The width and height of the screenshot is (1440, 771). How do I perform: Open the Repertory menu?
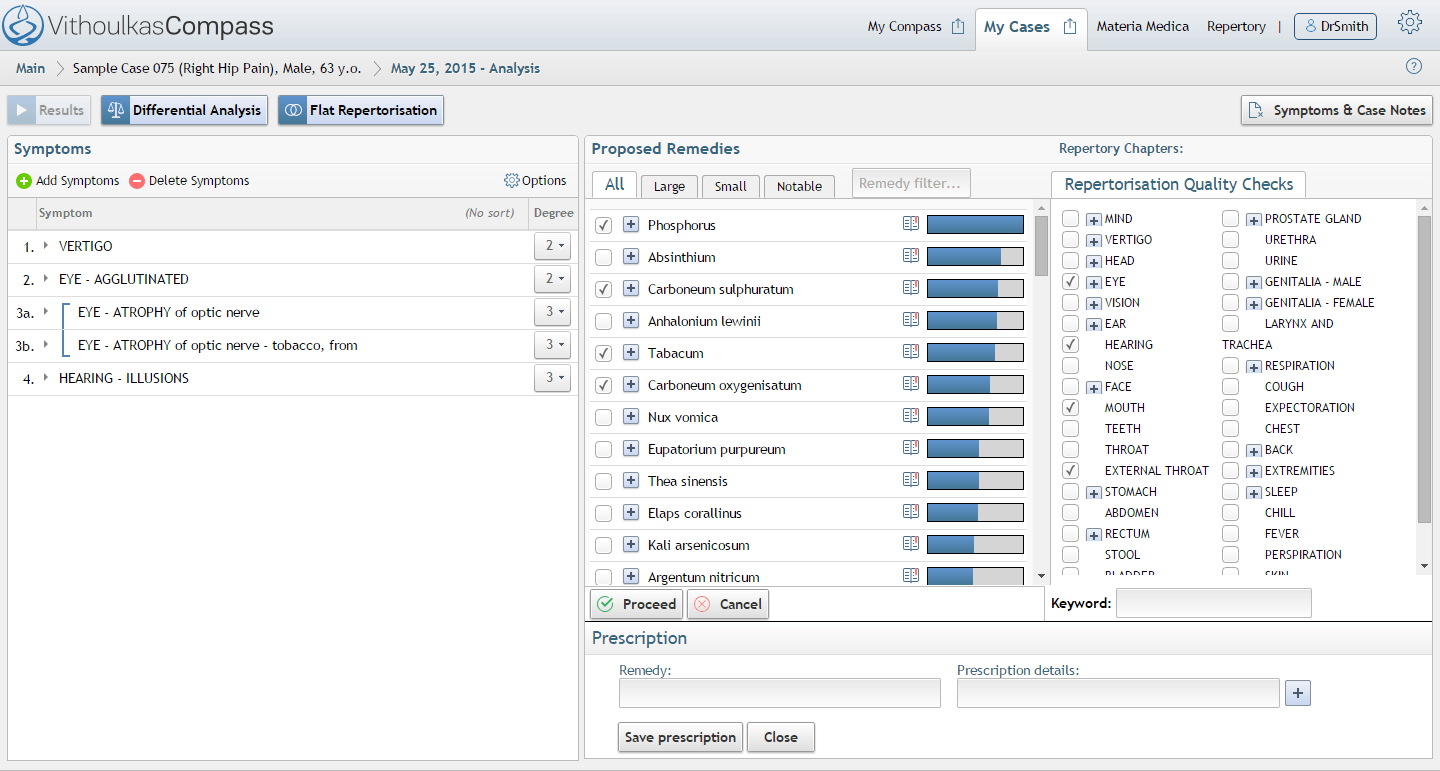[1236, 27]
